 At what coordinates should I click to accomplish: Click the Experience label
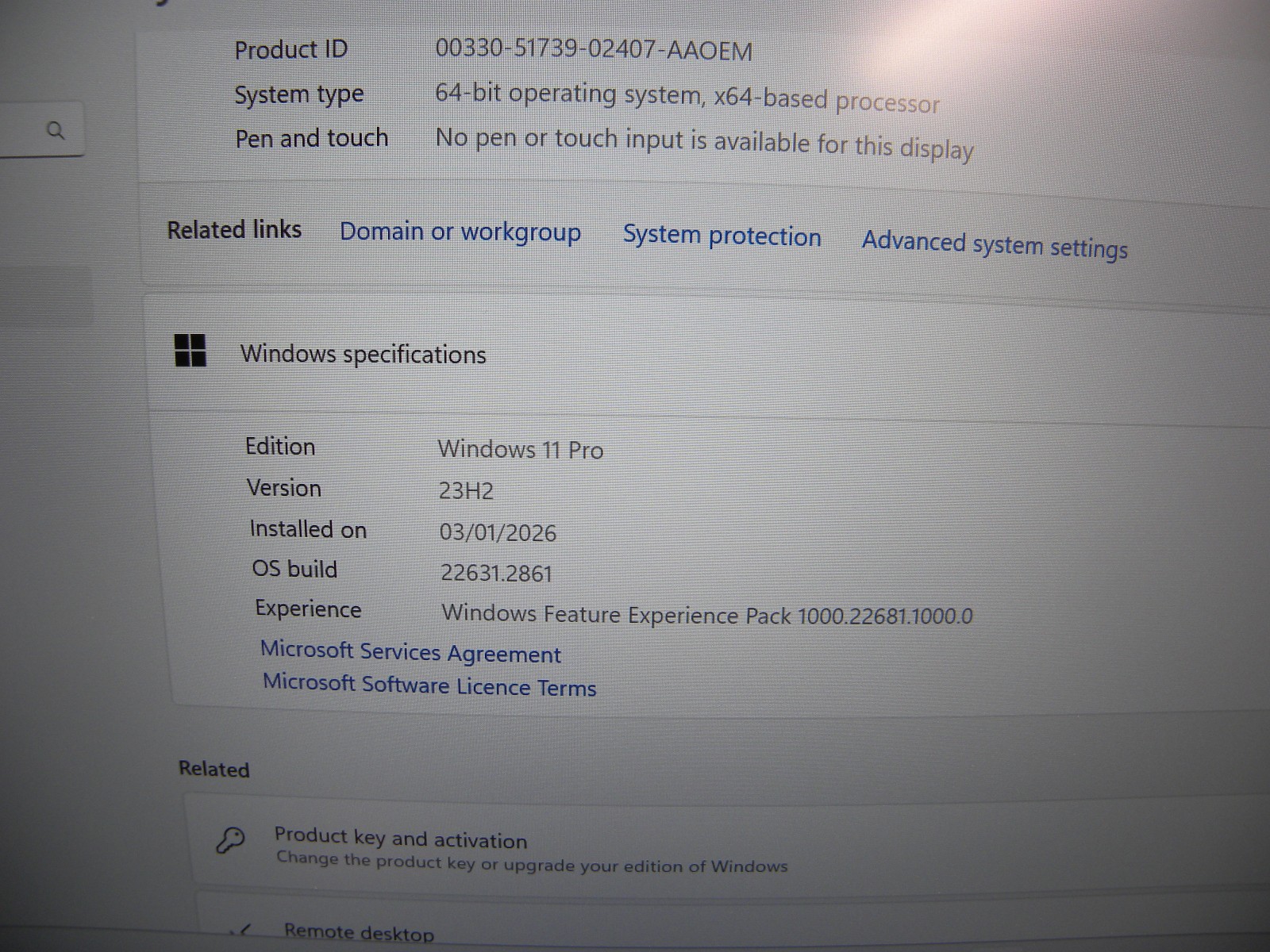[308, 609]
